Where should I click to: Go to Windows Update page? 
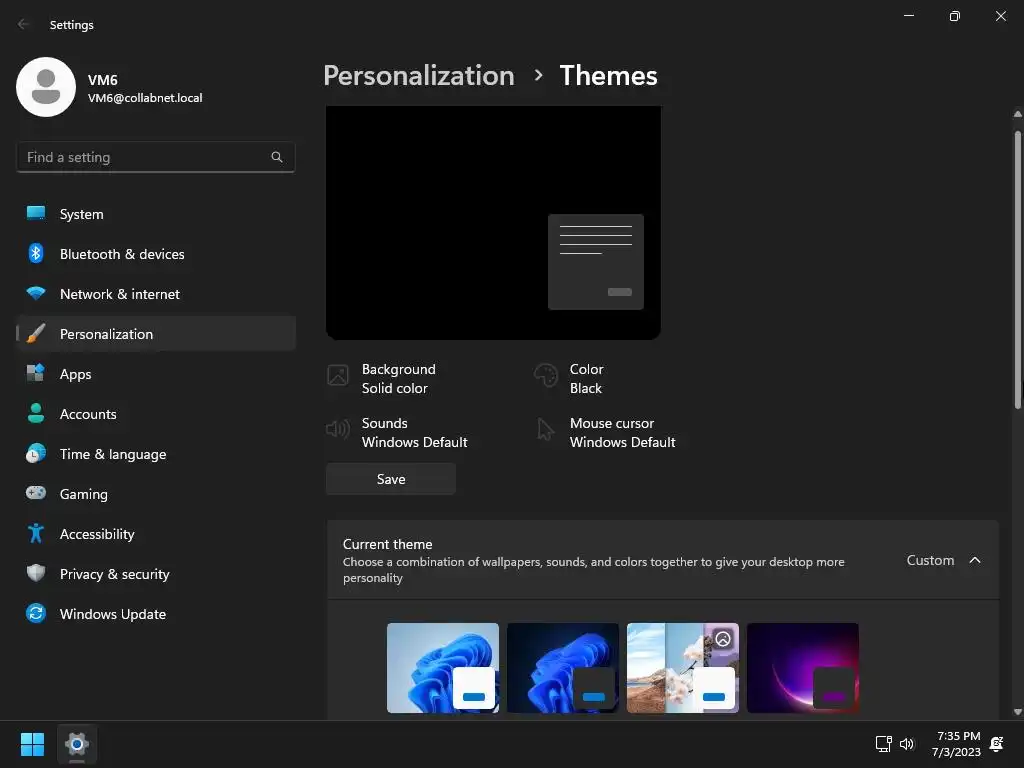point(156,613)
